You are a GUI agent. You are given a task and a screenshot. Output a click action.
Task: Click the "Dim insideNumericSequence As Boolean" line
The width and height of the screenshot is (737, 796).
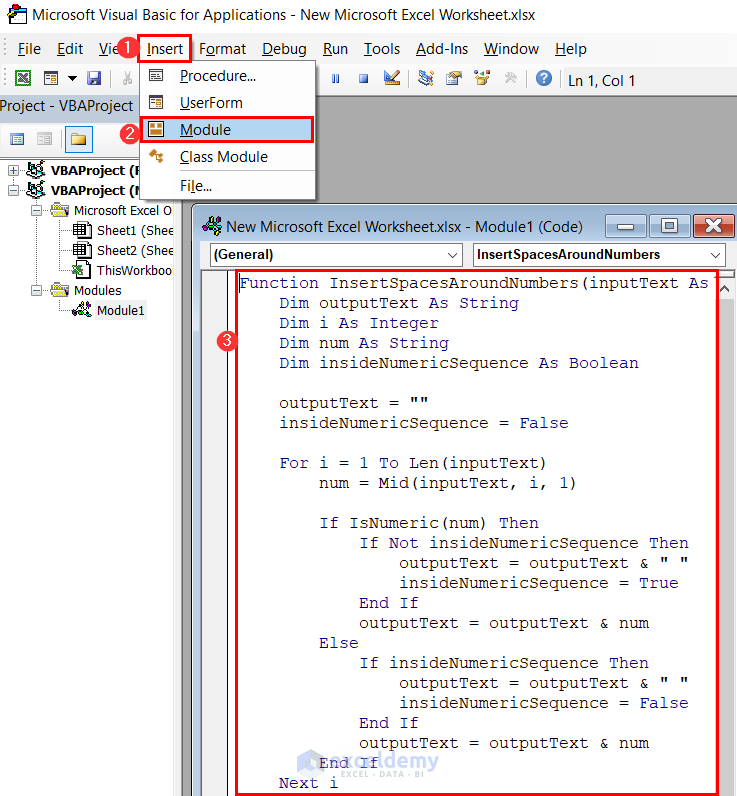(x=458, y=363)
